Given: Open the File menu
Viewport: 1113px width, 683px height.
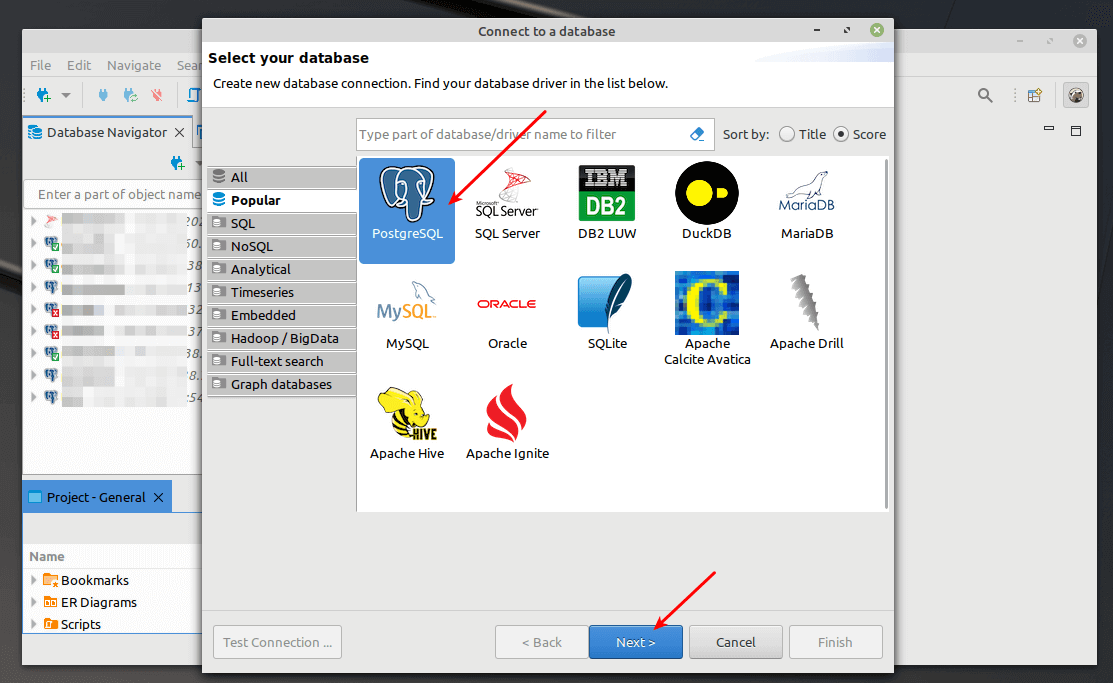Looking at the screenshot, I should (39, 64).
